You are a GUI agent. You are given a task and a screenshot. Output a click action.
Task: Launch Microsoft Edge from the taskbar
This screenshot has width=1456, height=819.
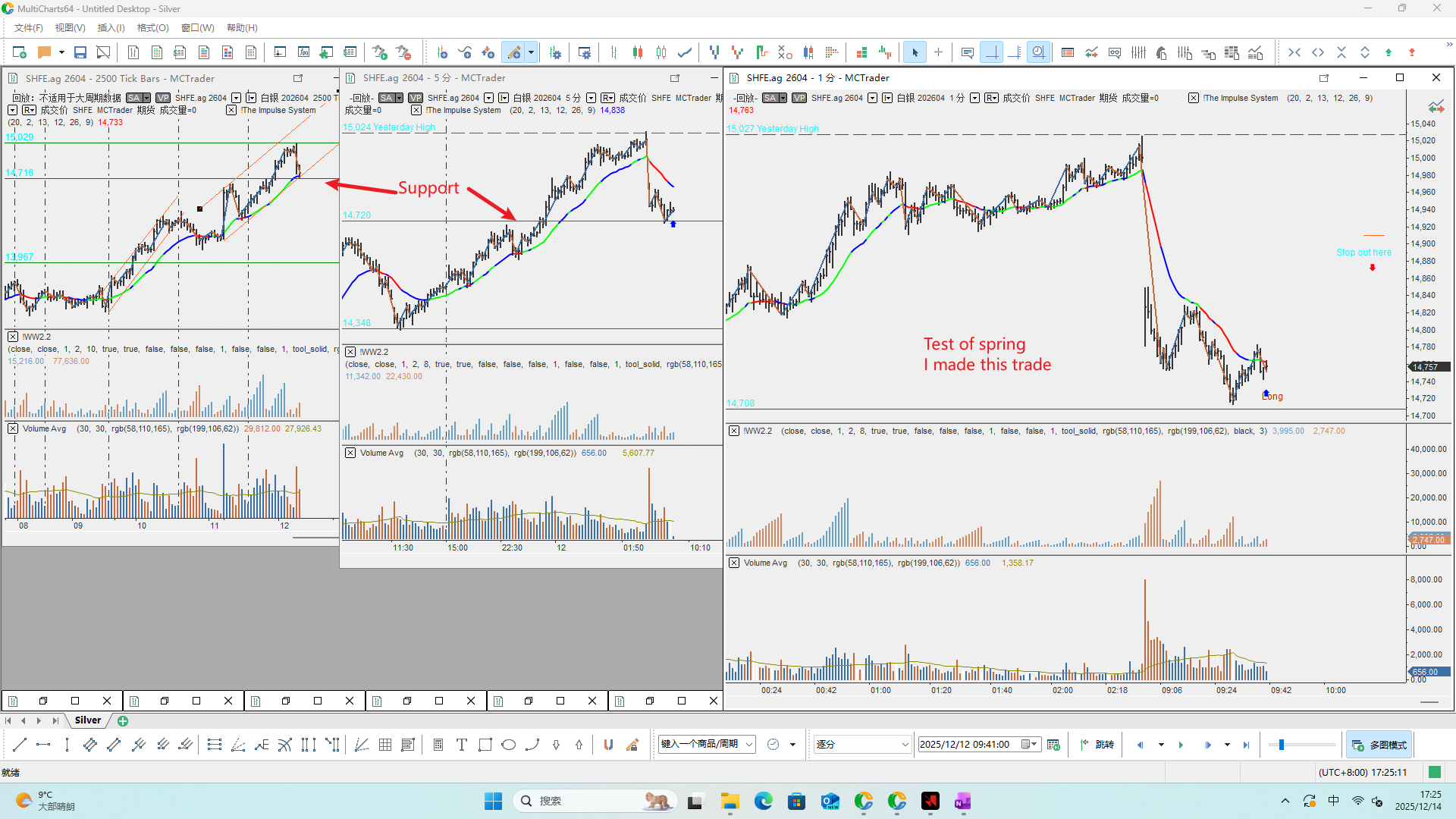[x=764, y=801]
